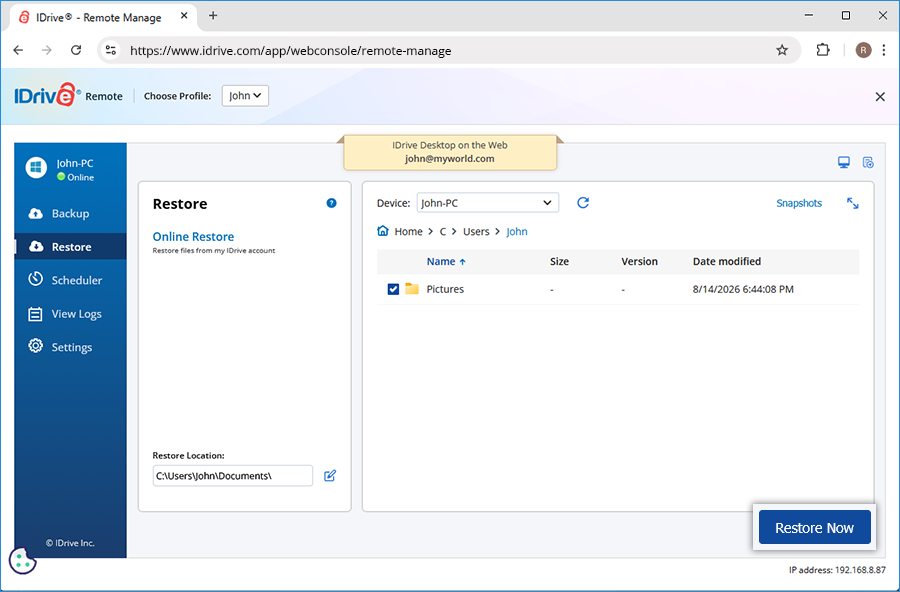Open a new browser tab
Image resolution: width=900 pixels, height=592 pixels.
213,16
